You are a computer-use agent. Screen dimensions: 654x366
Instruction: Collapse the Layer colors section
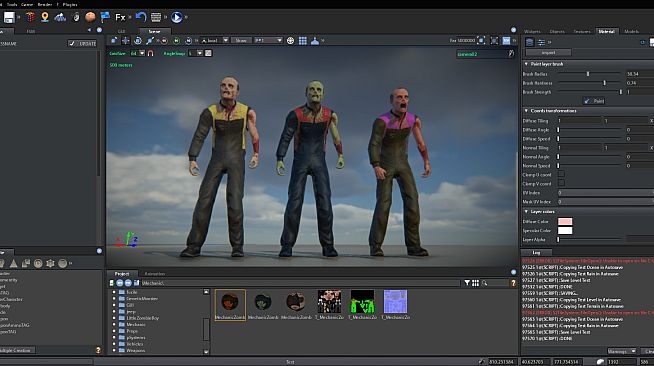coord(526,211)
